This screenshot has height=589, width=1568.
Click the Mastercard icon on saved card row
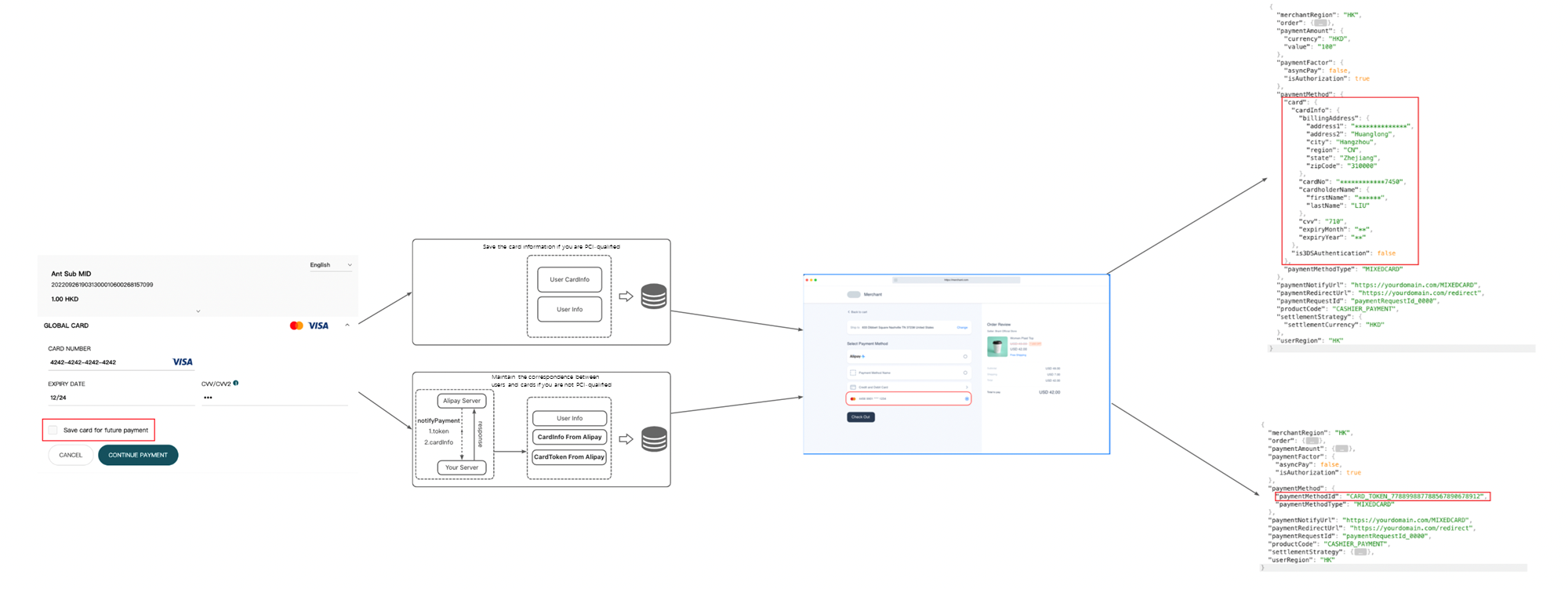pos(853,399)
